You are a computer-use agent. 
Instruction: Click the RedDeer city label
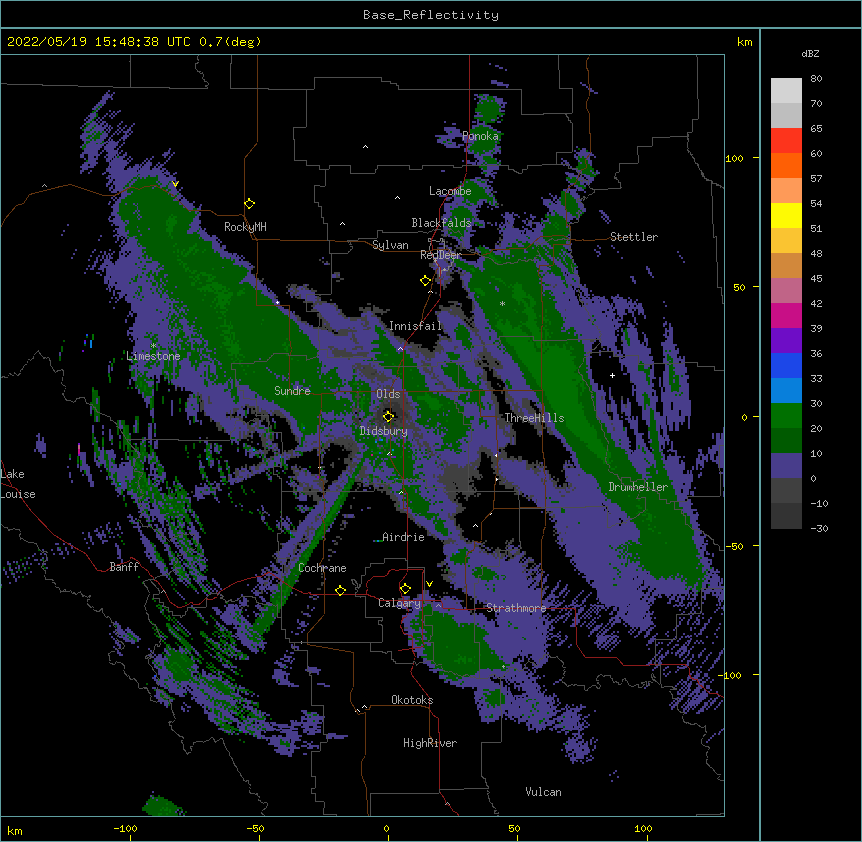point(440,255)
